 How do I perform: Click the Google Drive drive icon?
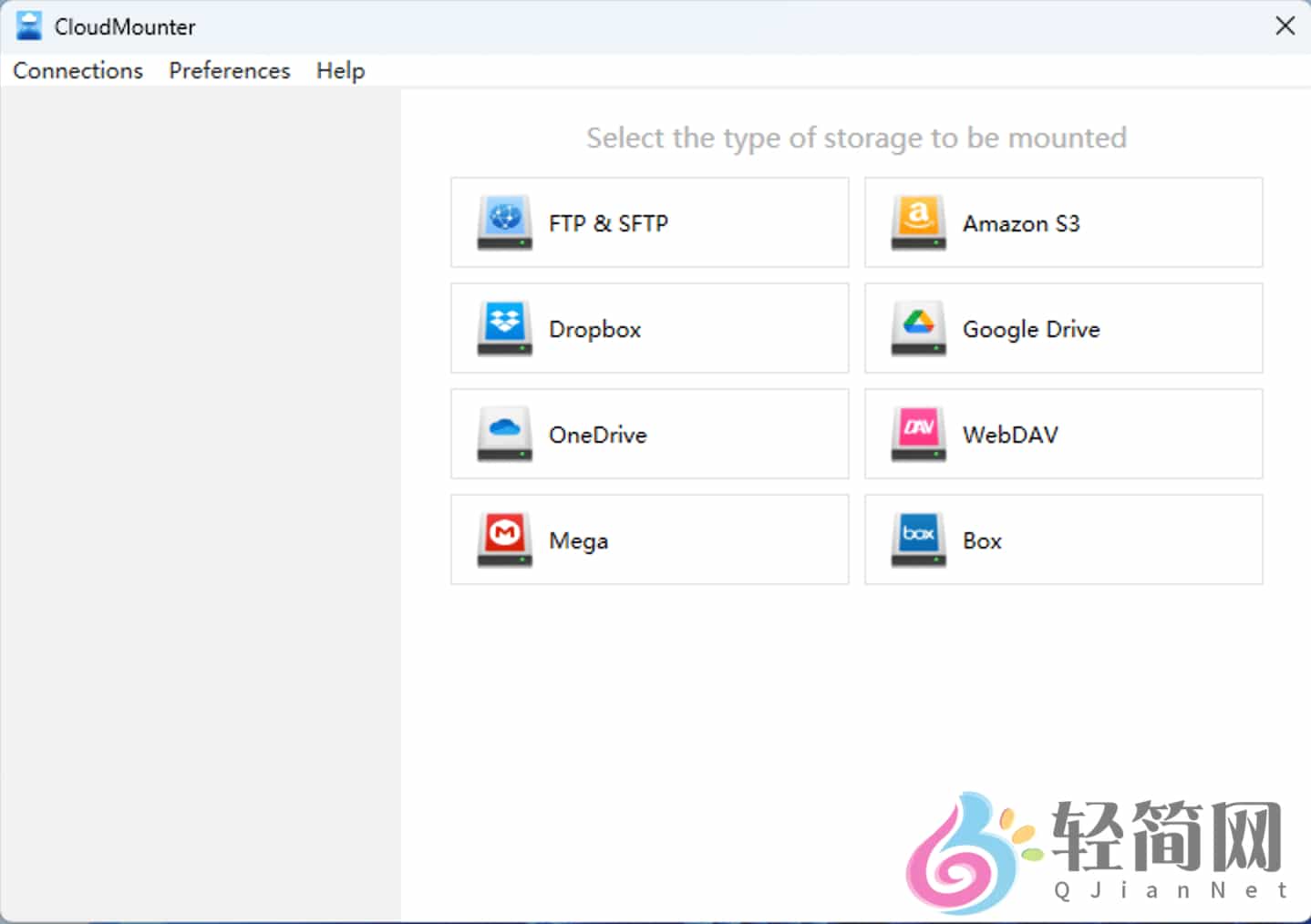(x=918, y=329)
